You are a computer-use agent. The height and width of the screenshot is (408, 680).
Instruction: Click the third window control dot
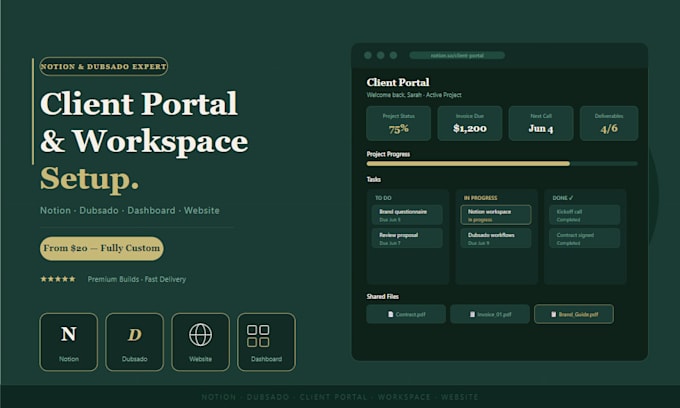393,55
